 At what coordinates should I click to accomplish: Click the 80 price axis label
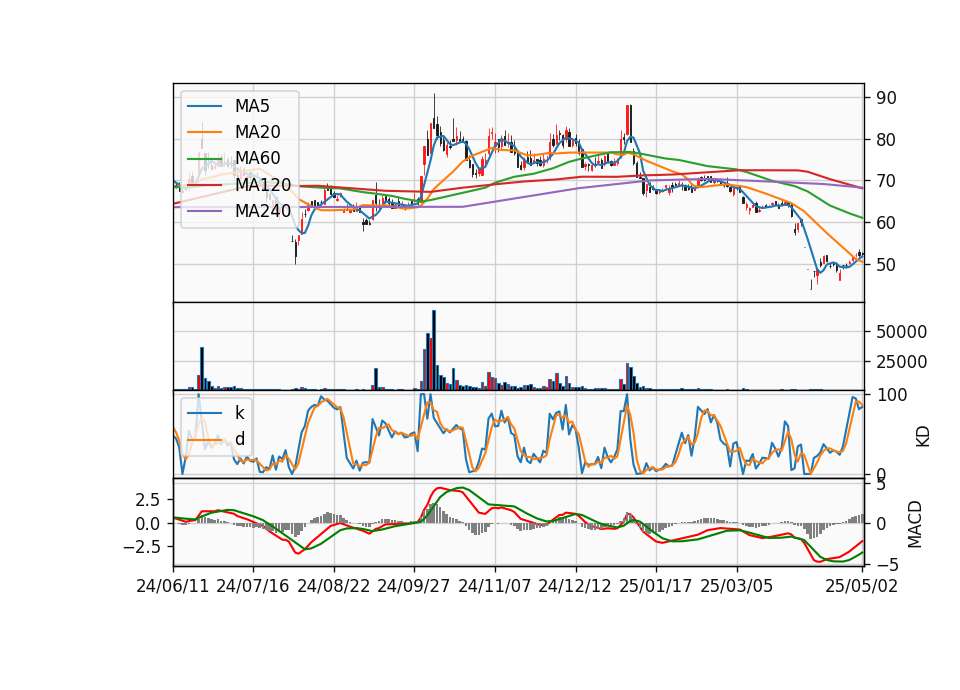[x=886, y=140]
